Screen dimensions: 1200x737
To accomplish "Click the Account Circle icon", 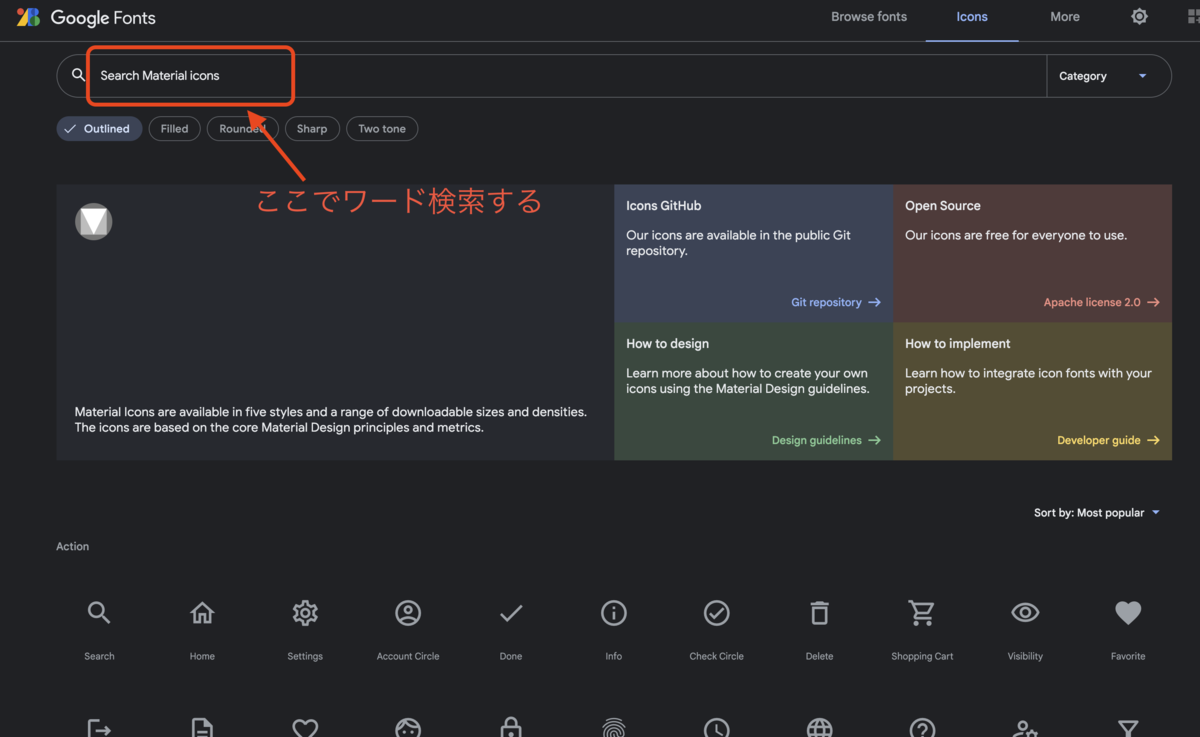I will click(x=408, y=613).
